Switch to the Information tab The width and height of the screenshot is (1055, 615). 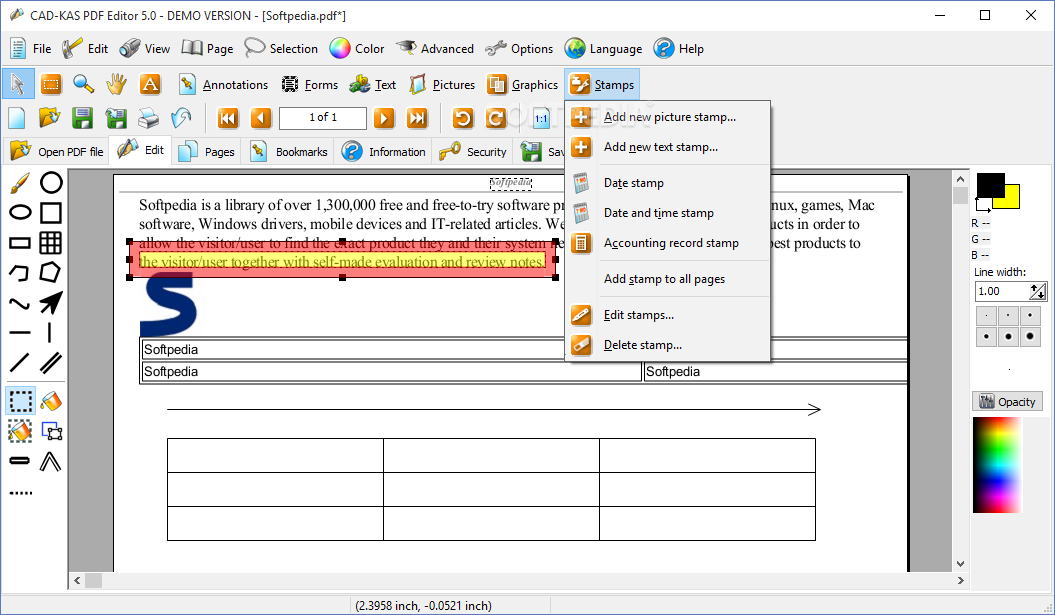pyautogui.click(x=384, y=151)
